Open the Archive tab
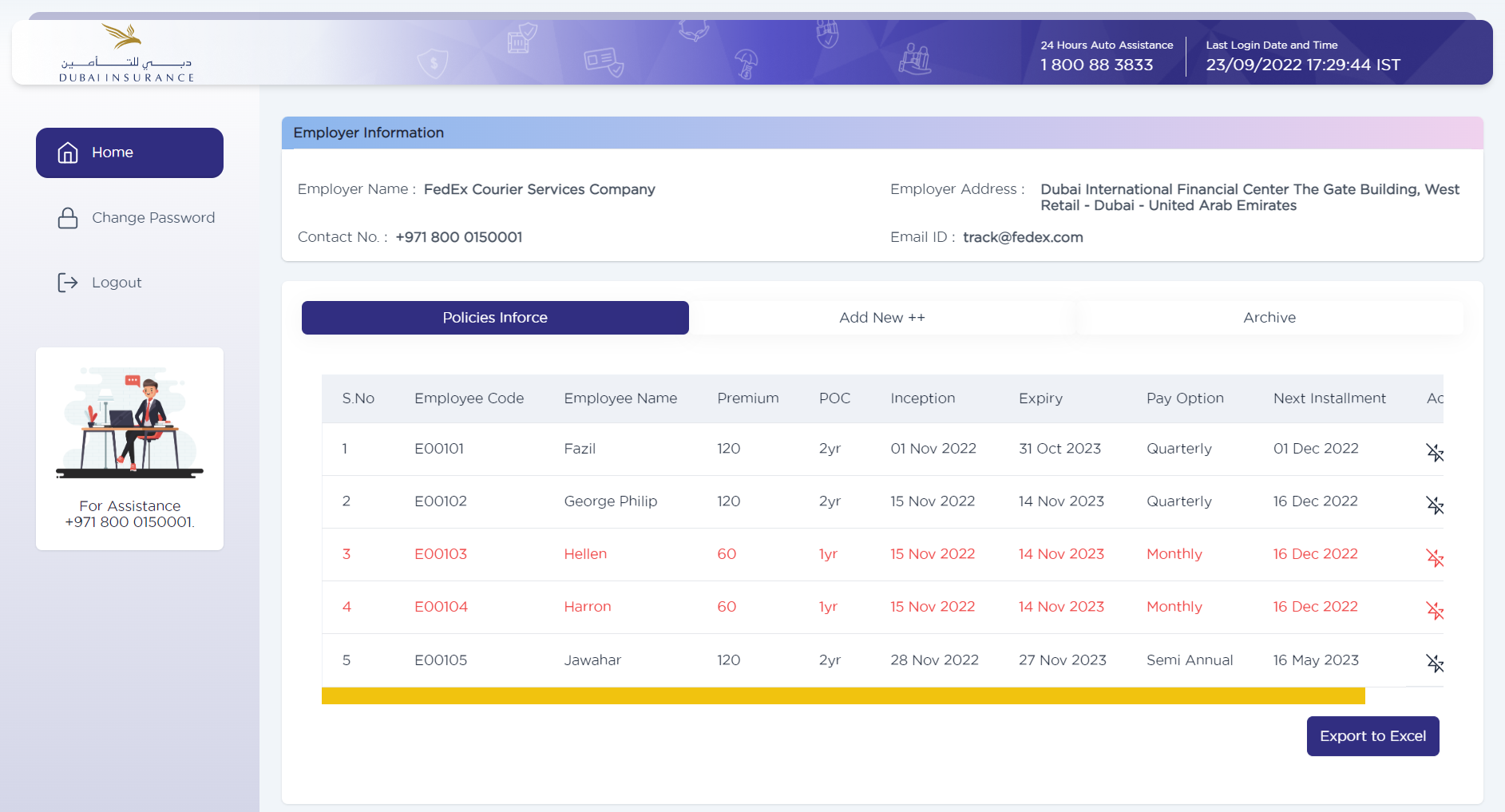Viewport: 1505px width, 812px height. click(x=1269, y=318)
